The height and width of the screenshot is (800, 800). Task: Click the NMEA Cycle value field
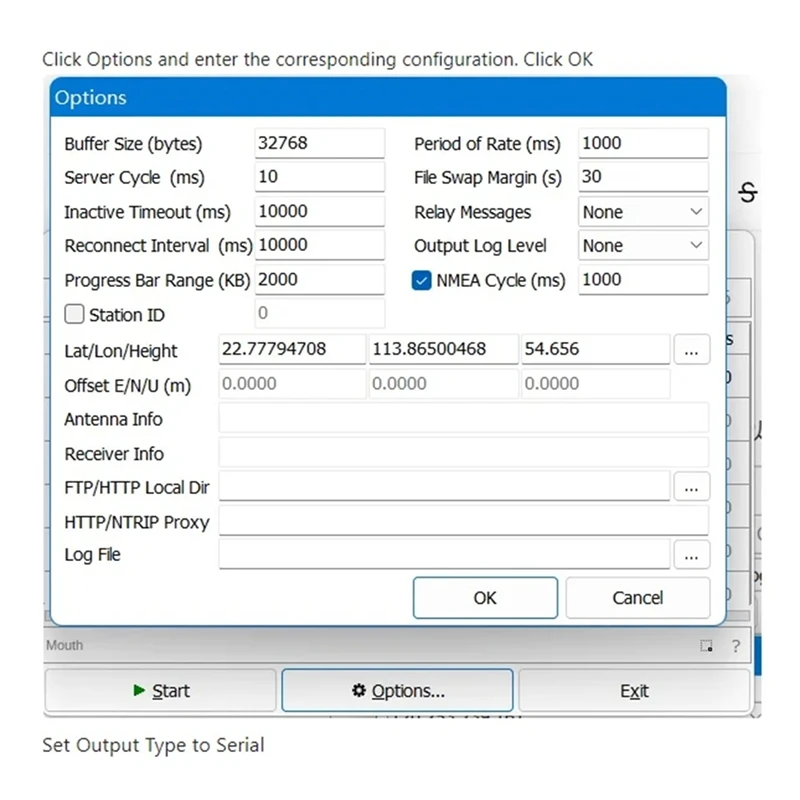click(643, 280)
